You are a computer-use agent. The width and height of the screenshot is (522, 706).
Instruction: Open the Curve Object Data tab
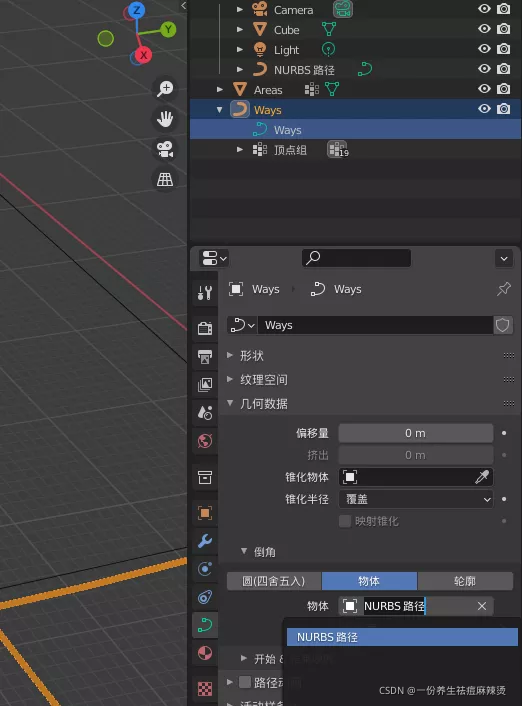click(x=205, y=625)
